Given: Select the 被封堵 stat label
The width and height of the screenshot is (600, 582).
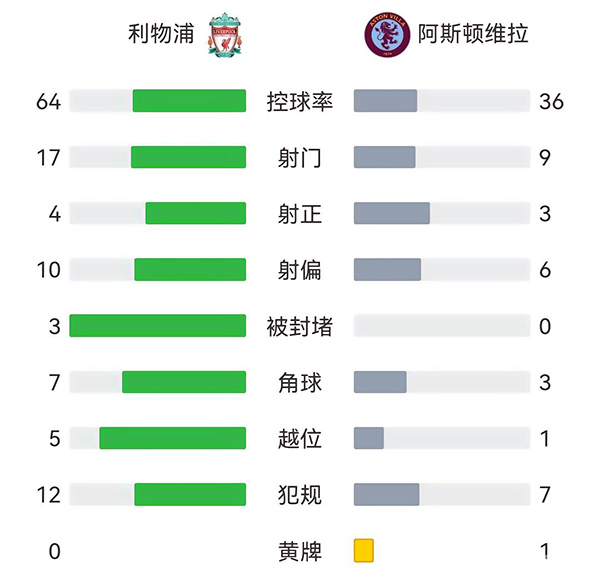Looking at the screenshot, I should 299,326.
